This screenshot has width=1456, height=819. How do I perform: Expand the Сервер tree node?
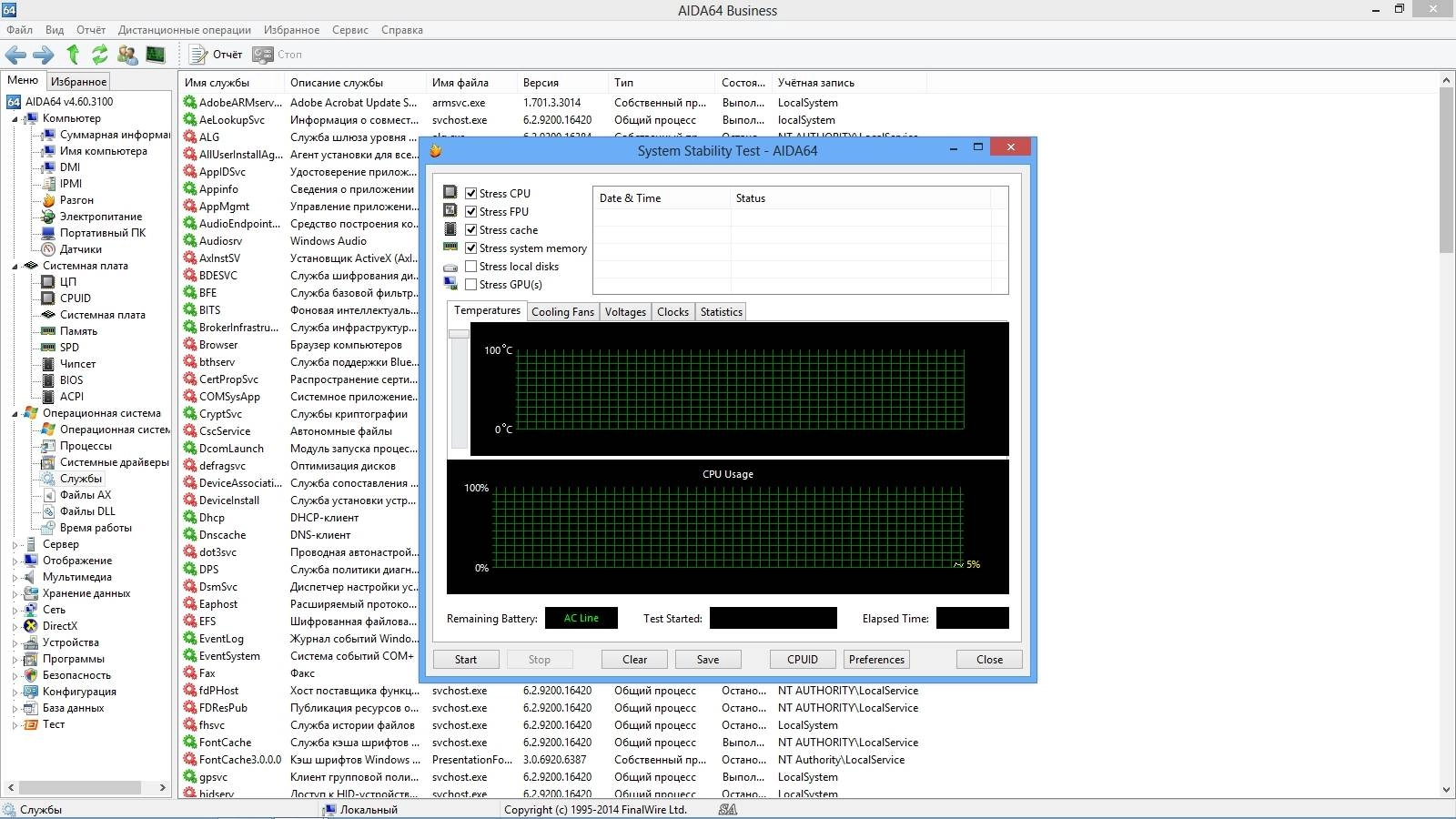15,544
